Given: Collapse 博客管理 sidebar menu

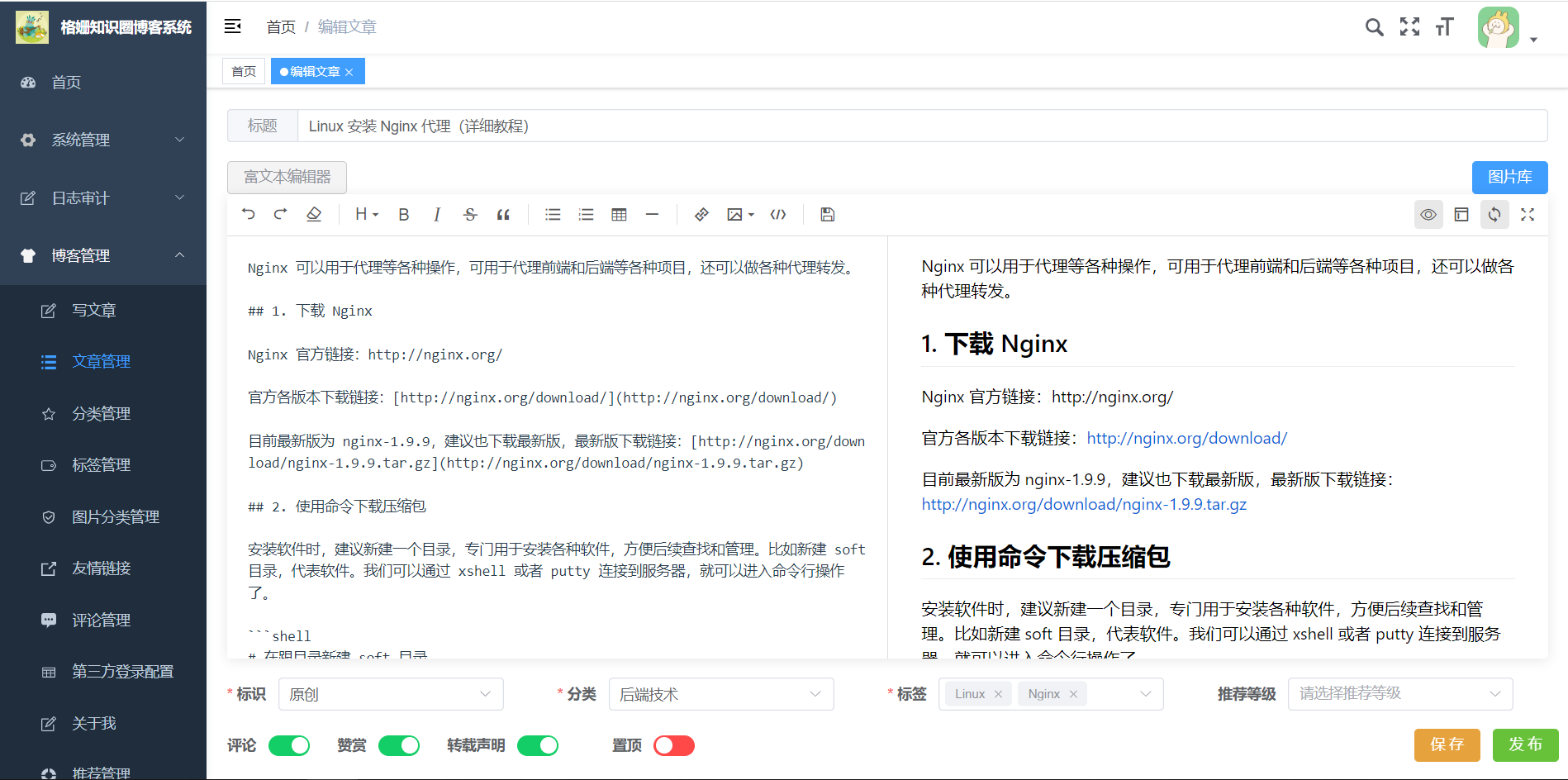Looking at the screenshot, I should [x=103, y=256].
